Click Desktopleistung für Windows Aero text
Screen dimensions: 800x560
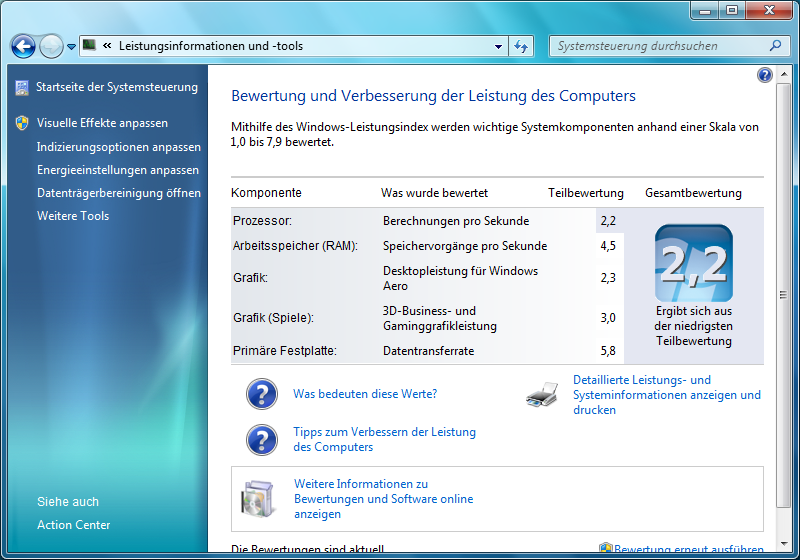click(x=460, y=278)
